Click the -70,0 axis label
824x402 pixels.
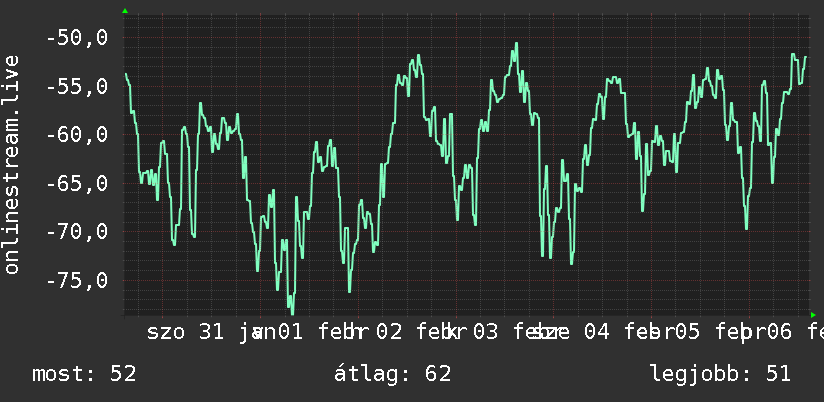pyautogui.click(x=77, y=232)
